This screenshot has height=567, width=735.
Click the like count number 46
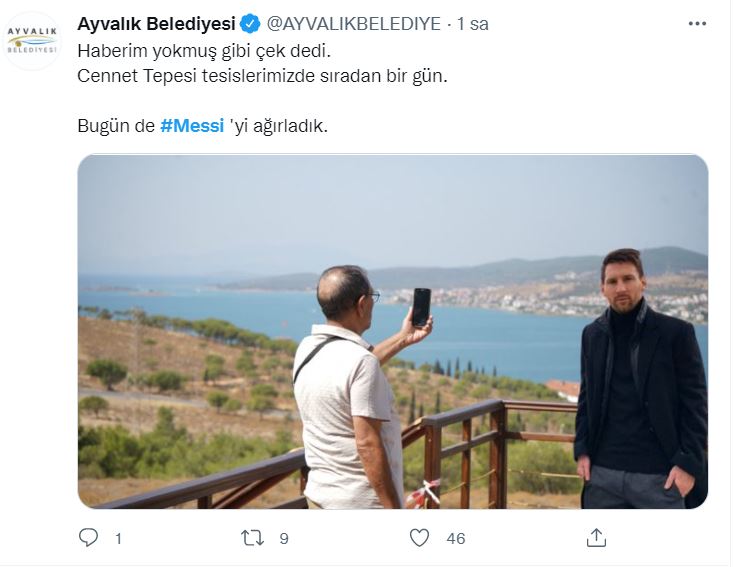click(x=456, y=539)
